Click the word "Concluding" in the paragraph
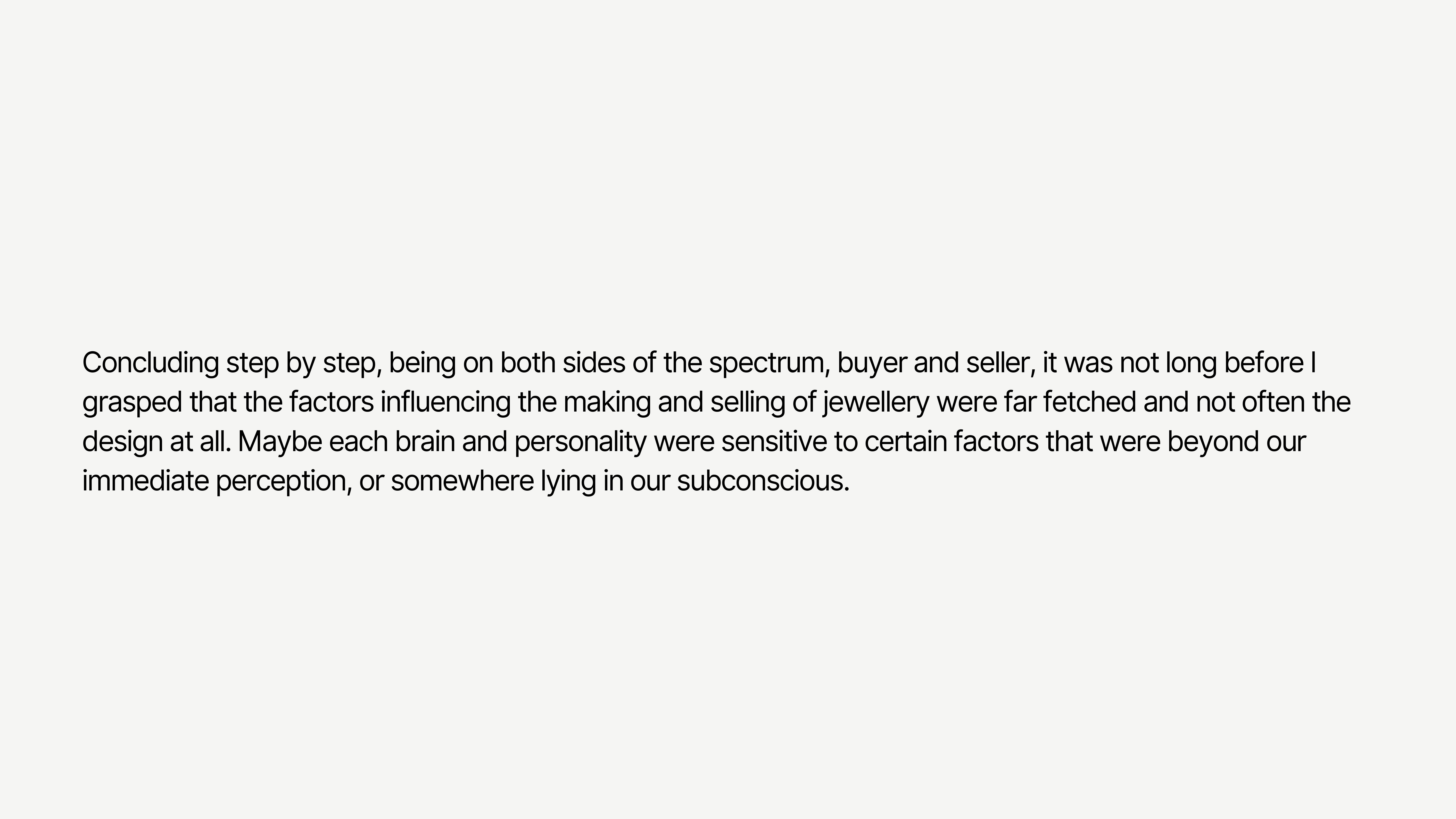Viewport: 1456px width, 819px height. tap(150, 363)
